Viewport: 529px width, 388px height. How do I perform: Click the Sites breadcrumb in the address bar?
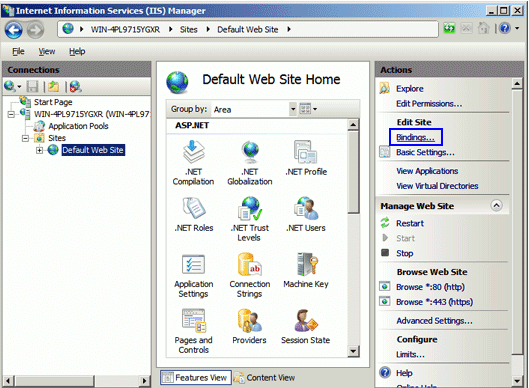[189, 30]
